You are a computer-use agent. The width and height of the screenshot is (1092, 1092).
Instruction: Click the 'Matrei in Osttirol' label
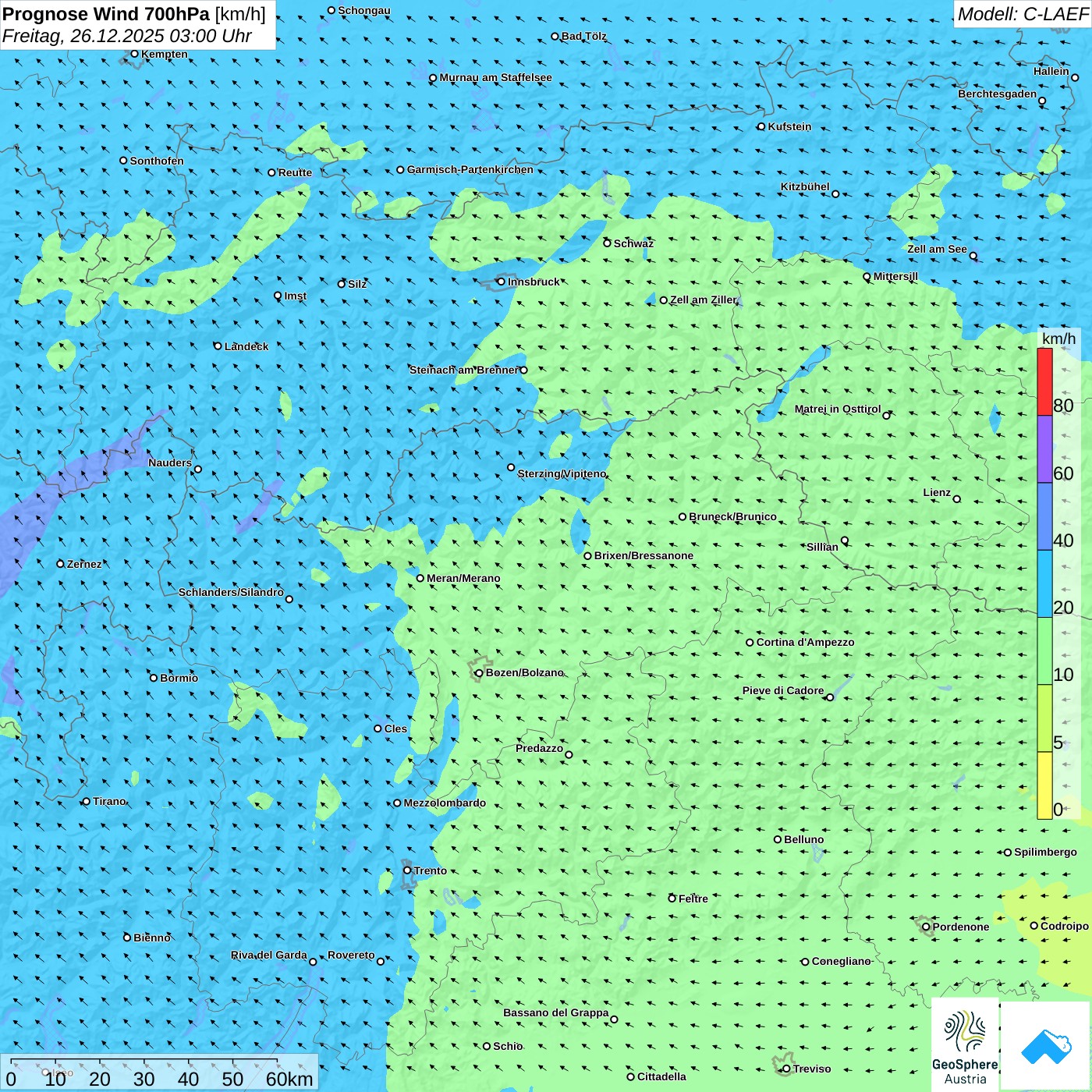pos(838,409)
